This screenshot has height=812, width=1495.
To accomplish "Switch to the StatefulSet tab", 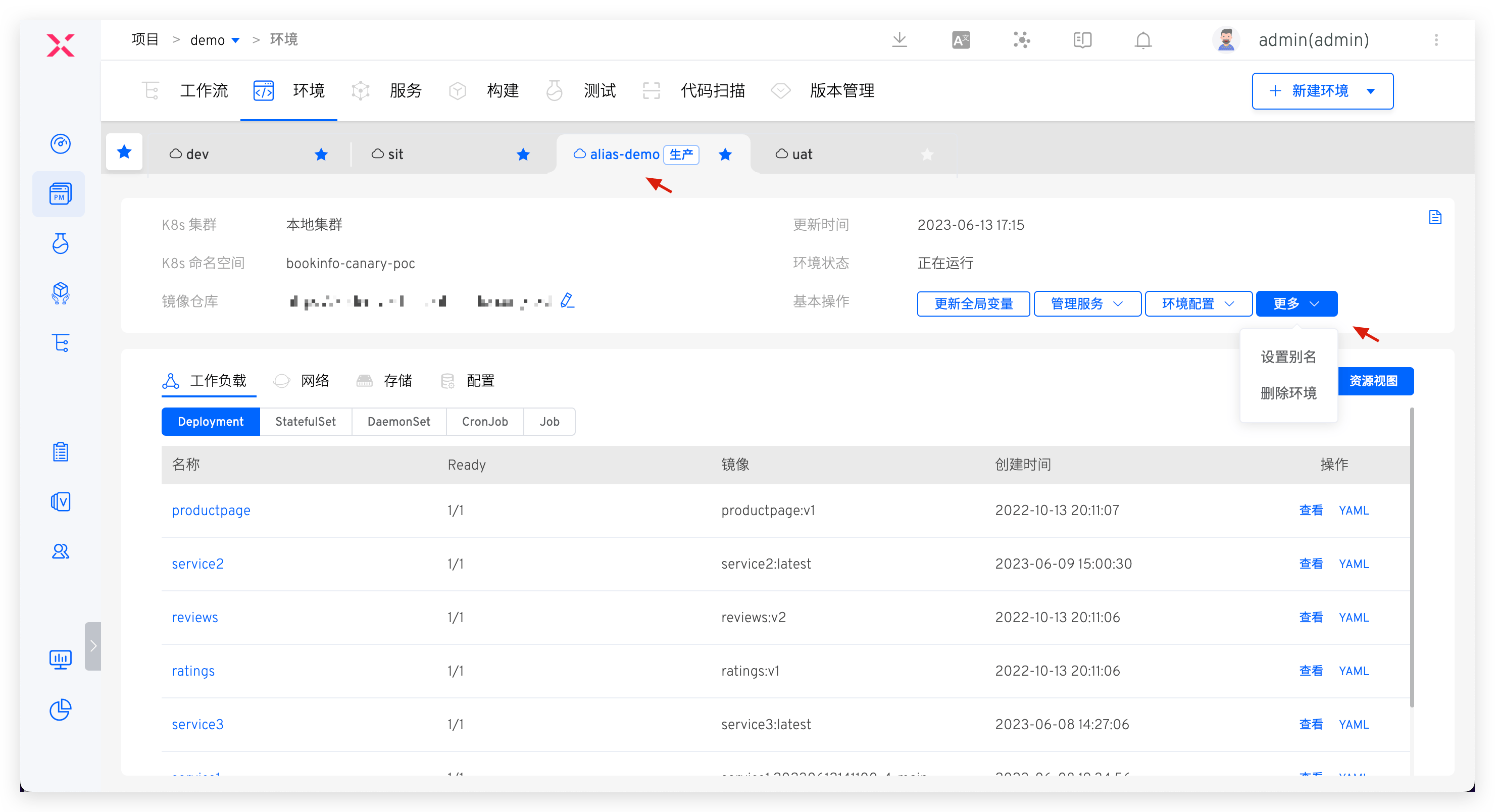I will point(306,421).
